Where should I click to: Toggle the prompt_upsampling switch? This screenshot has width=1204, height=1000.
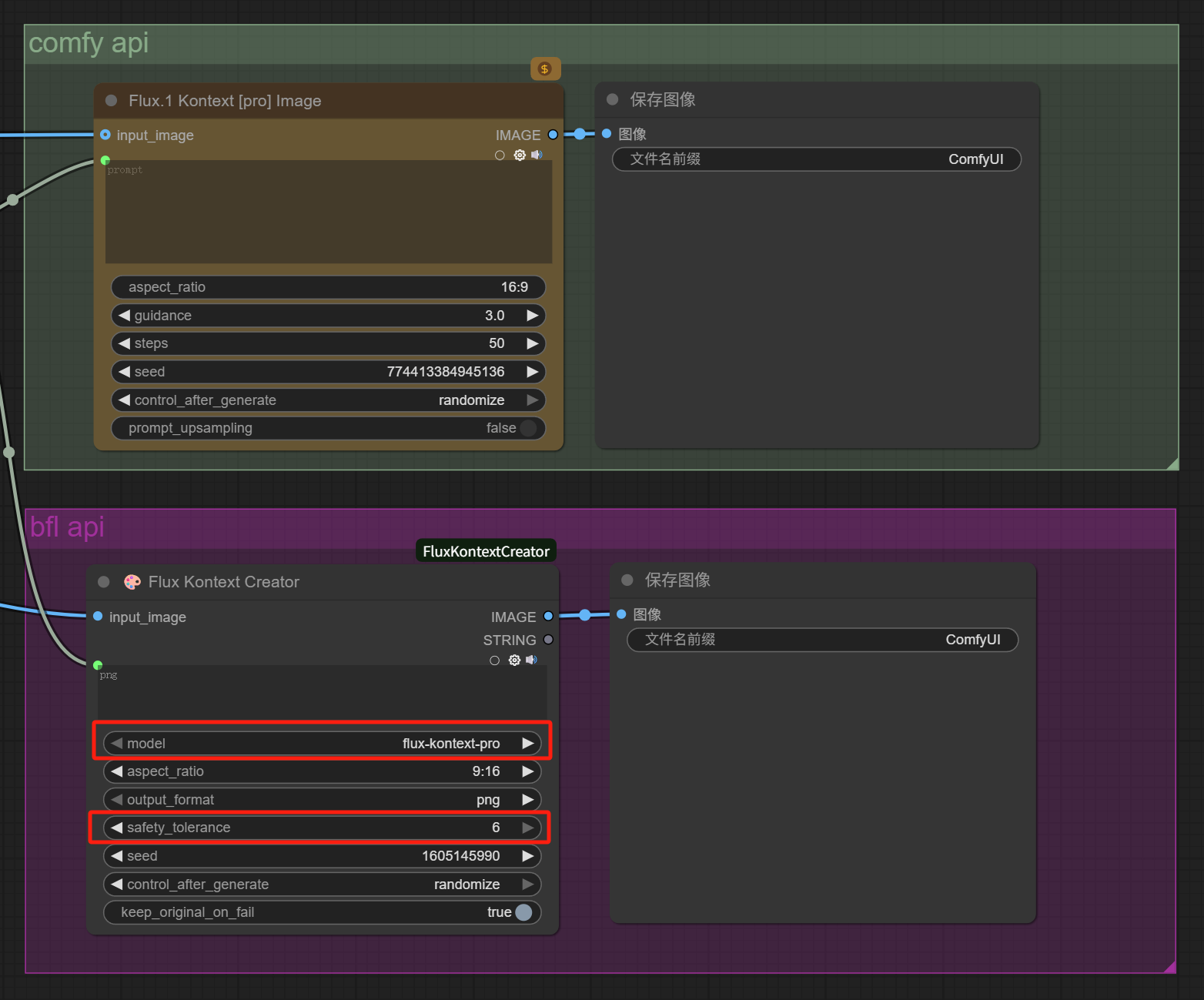528,428
